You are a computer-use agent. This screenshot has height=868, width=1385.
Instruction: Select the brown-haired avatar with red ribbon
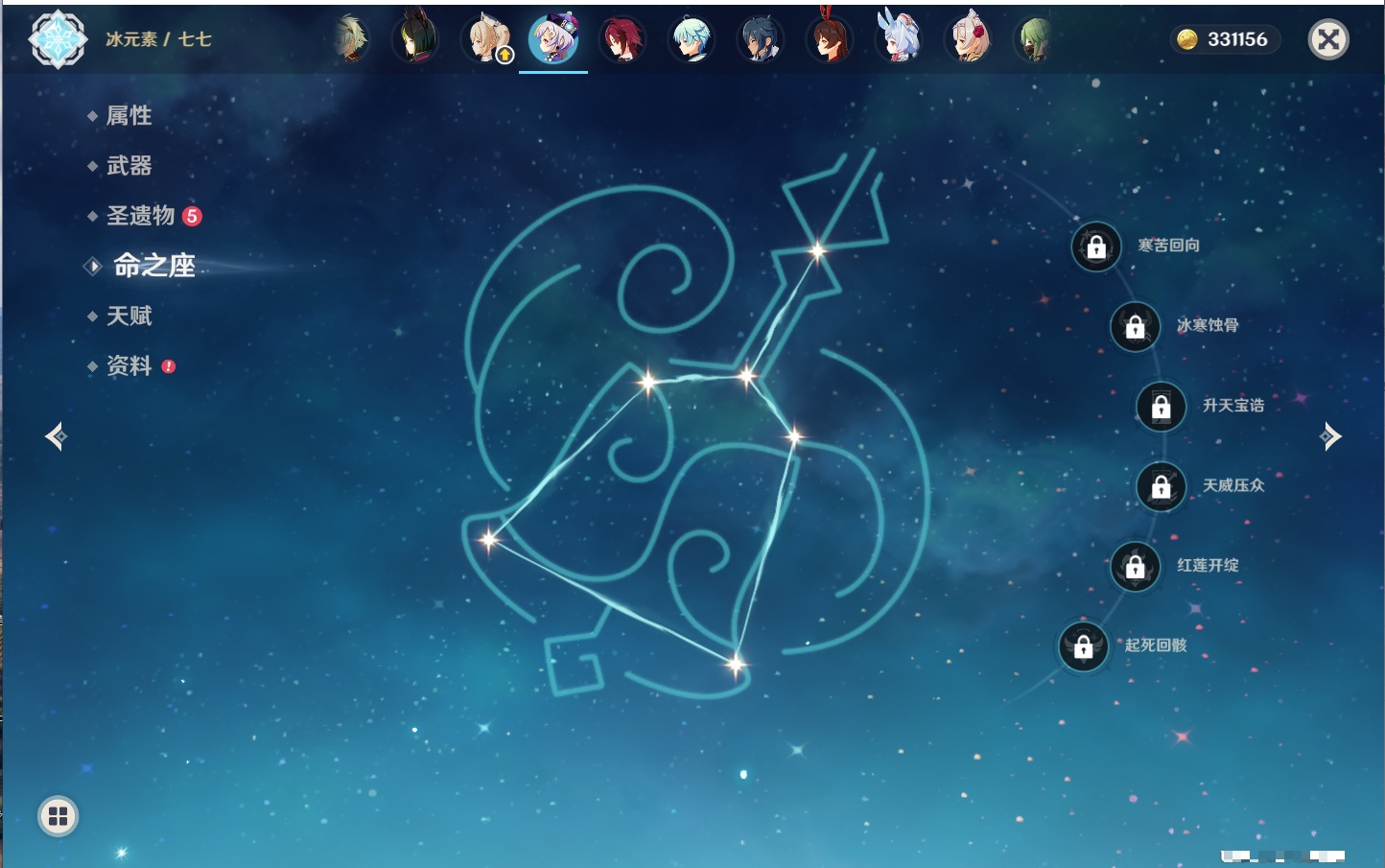pyautogui.click(x=830, y=37)
